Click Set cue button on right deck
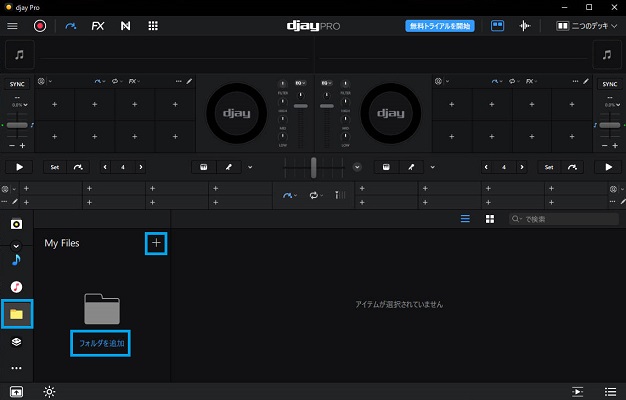Screen dimensions: 626x400 click(x=549, y=167)
